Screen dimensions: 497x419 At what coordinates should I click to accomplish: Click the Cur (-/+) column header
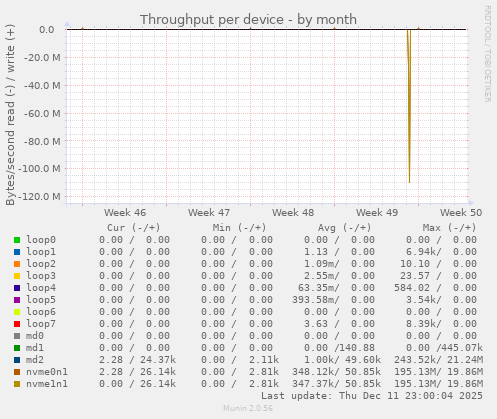[134, 228]
